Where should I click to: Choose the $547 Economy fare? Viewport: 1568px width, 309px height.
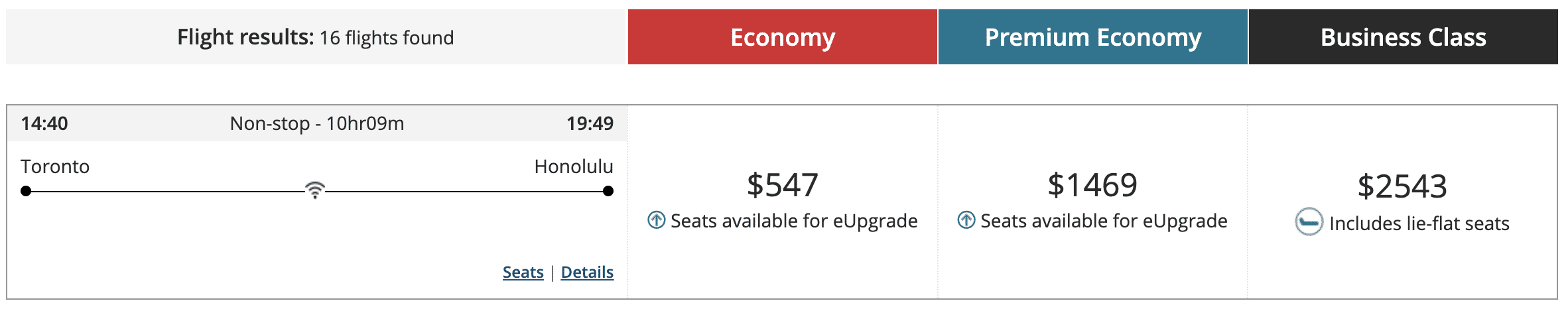(783, 185)
